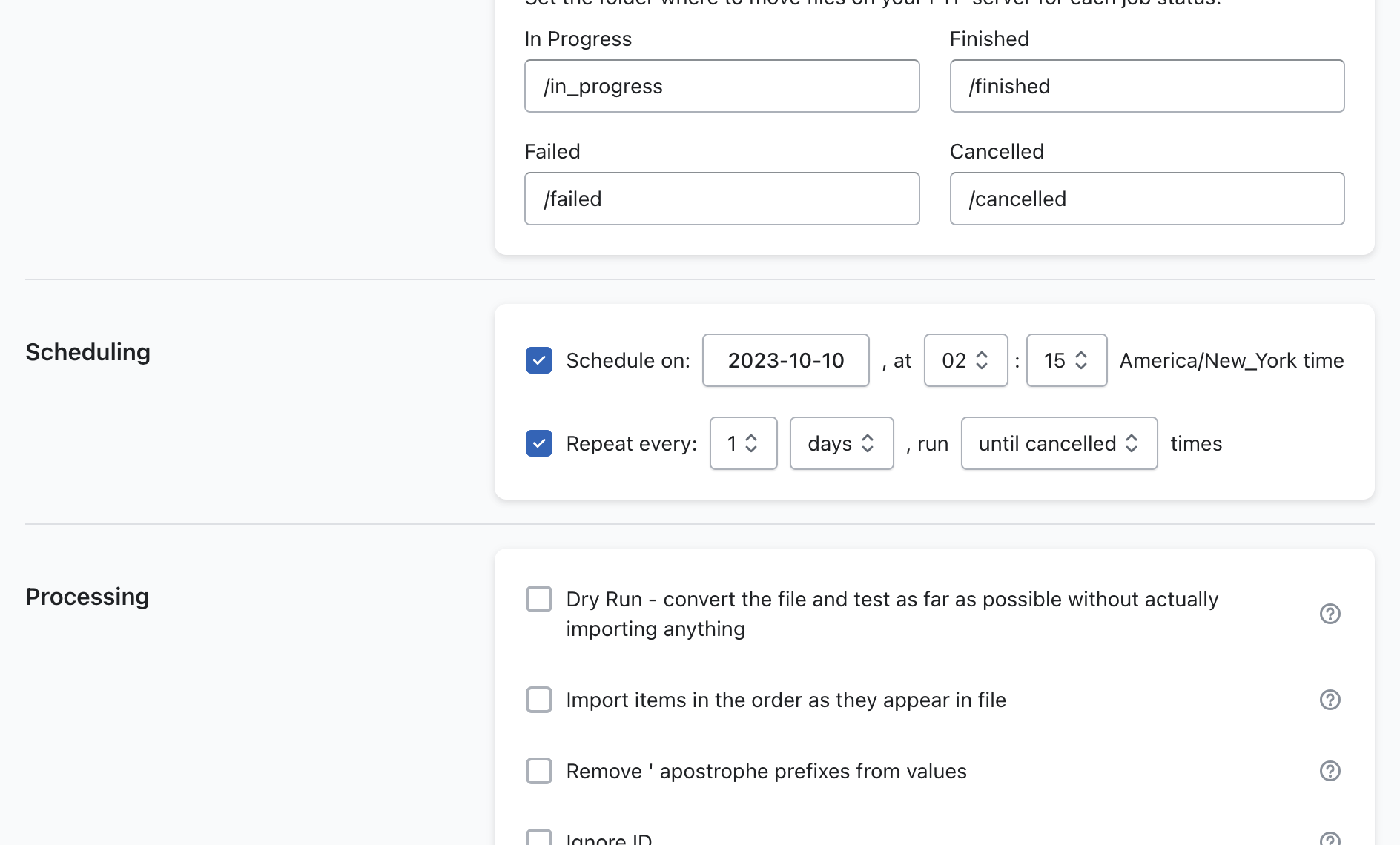Click the In Progress folder field
This screenshot has height=845, width=1400.
click(x=722, y=86)
